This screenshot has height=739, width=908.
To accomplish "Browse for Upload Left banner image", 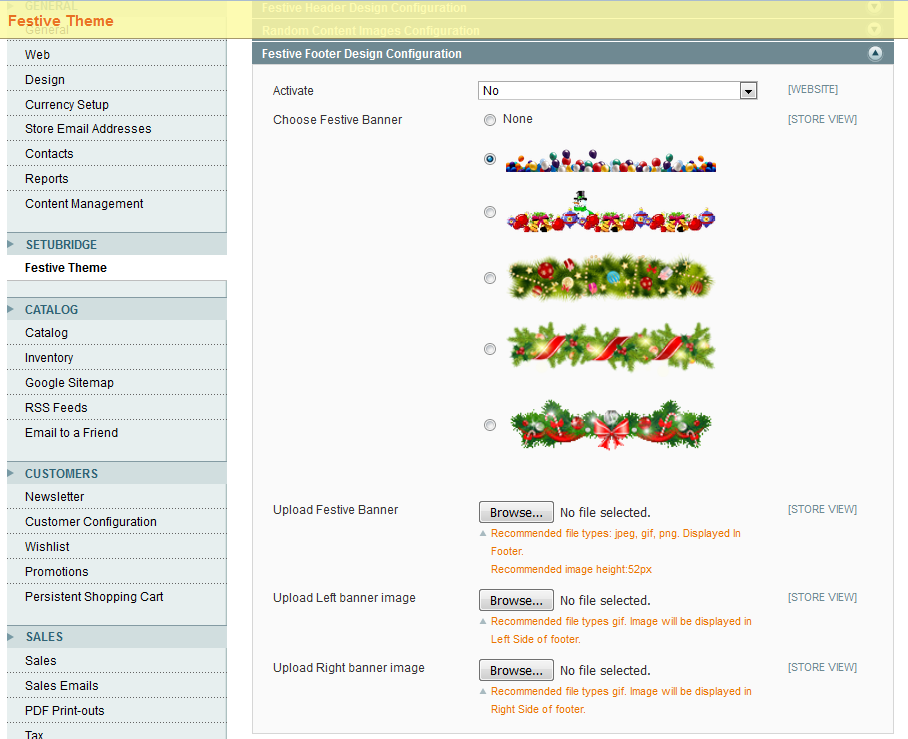I will (516, 601).
